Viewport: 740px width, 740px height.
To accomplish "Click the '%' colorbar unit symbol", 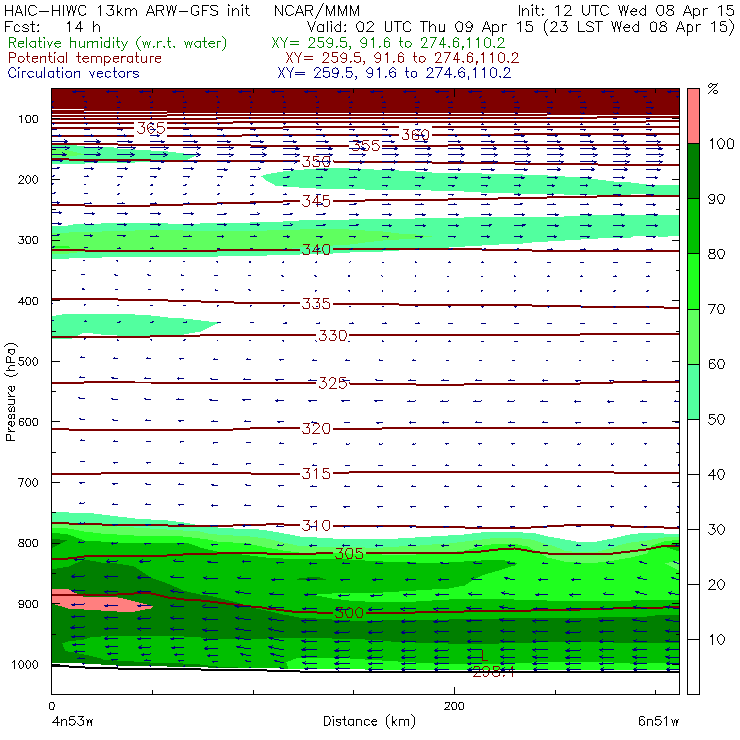I will click(713, 89).
